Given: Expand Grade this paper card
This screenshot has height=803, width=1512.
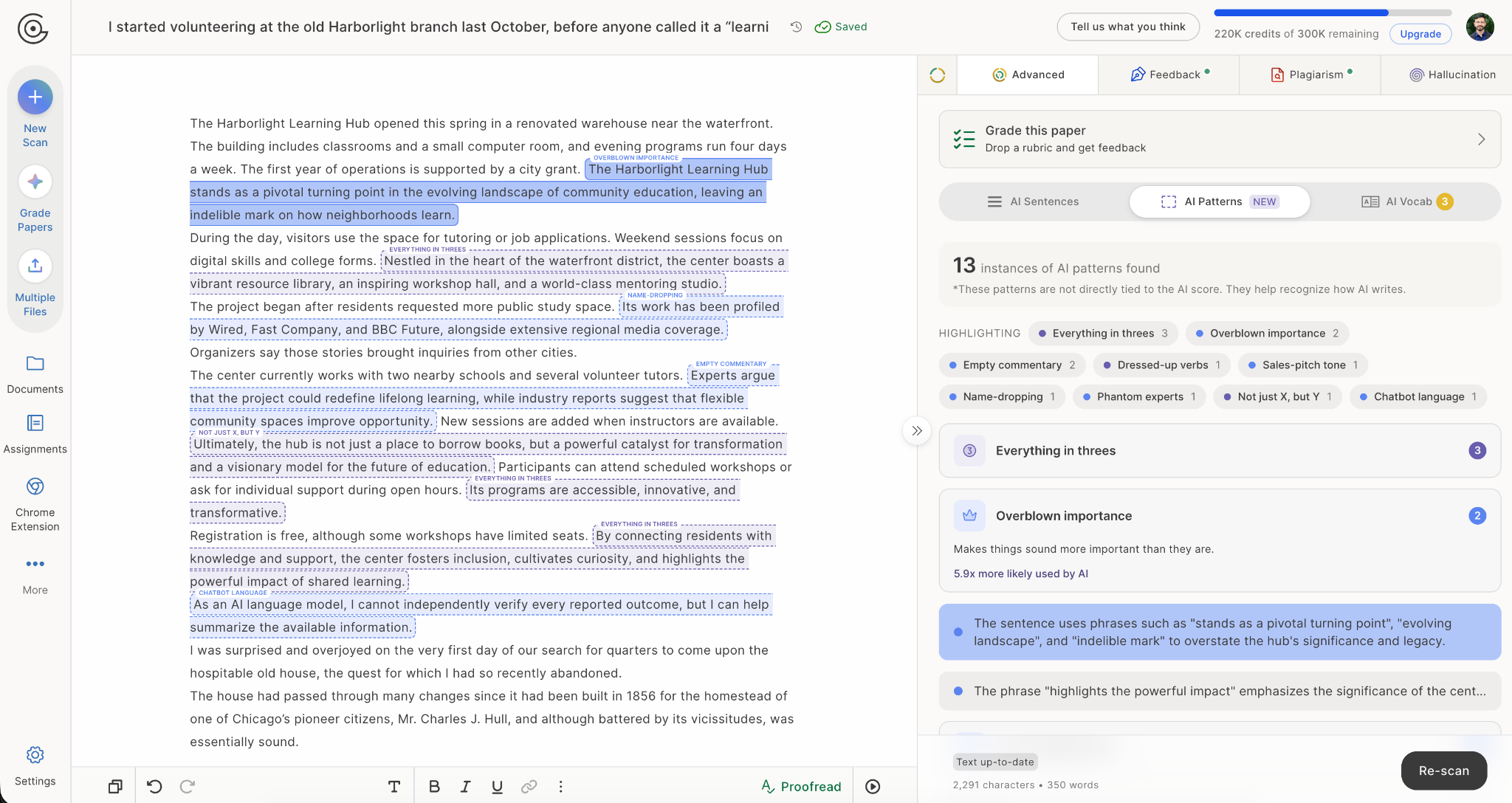Looking at the screenshot, I should [1220, 139].
